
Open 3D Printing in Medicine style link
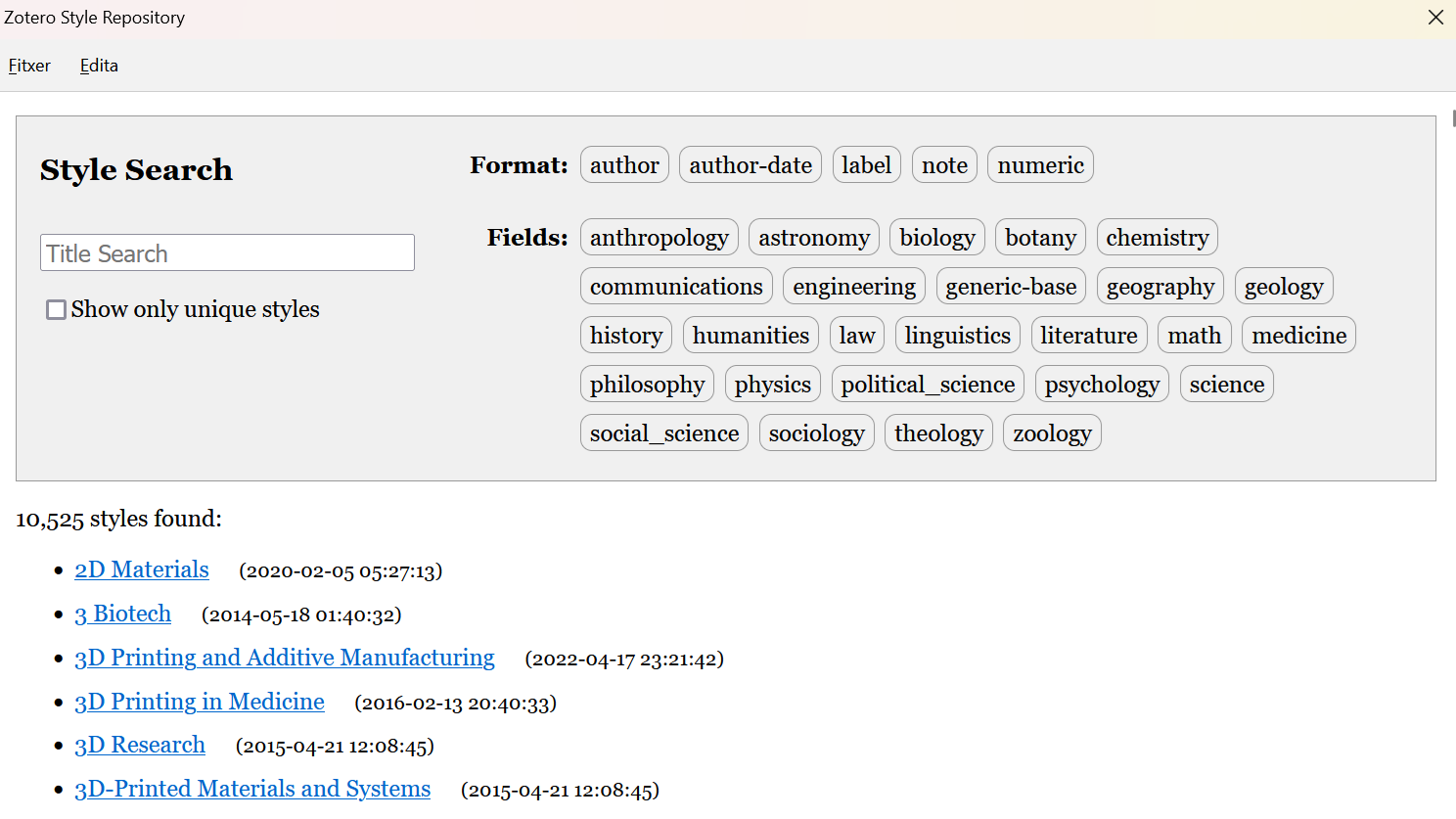[x=200, y=702]
